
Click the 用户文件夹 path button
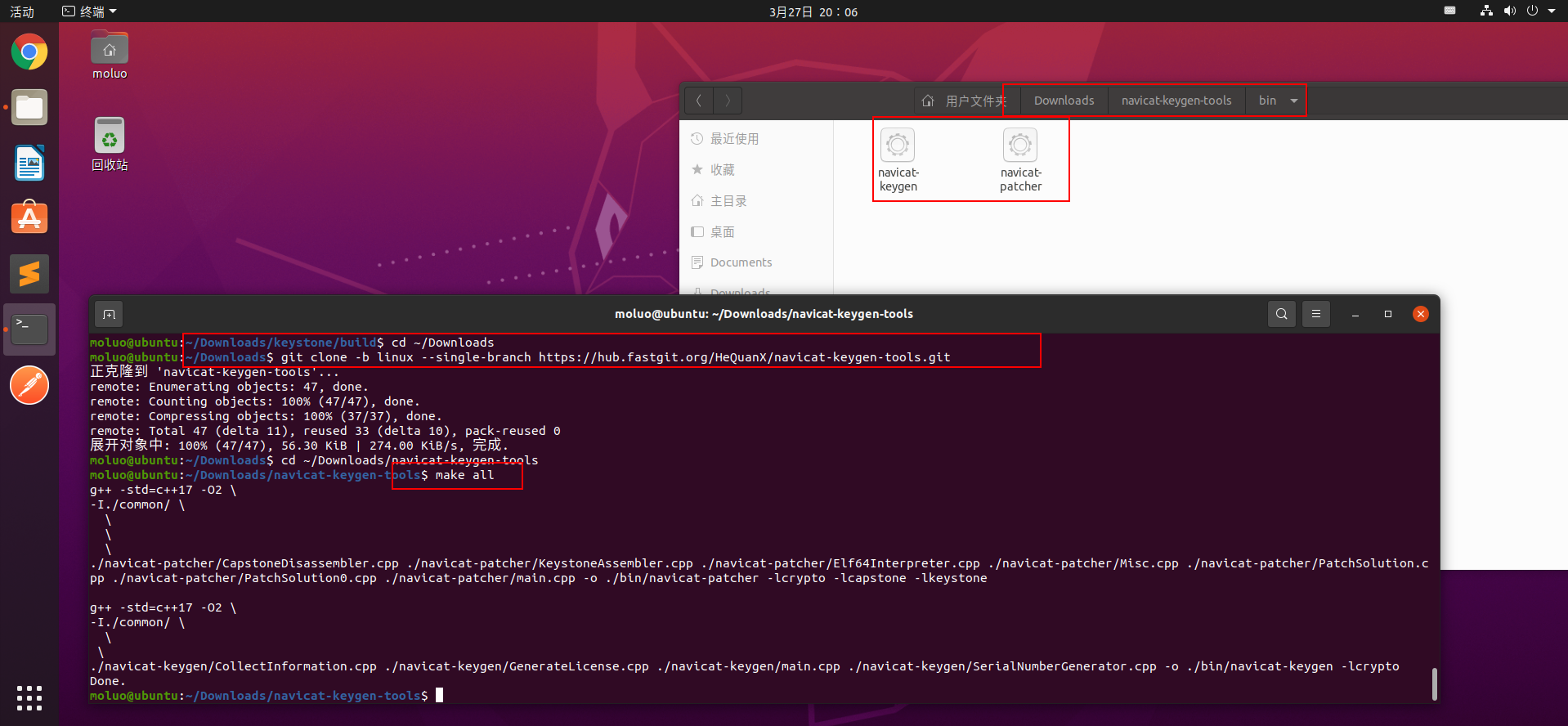(965, 101)
